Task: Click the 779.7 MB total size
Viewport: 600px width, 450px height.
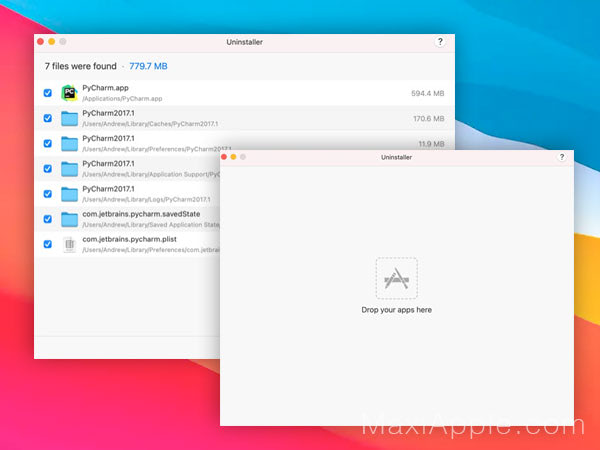Action: [x=148, y=66]
